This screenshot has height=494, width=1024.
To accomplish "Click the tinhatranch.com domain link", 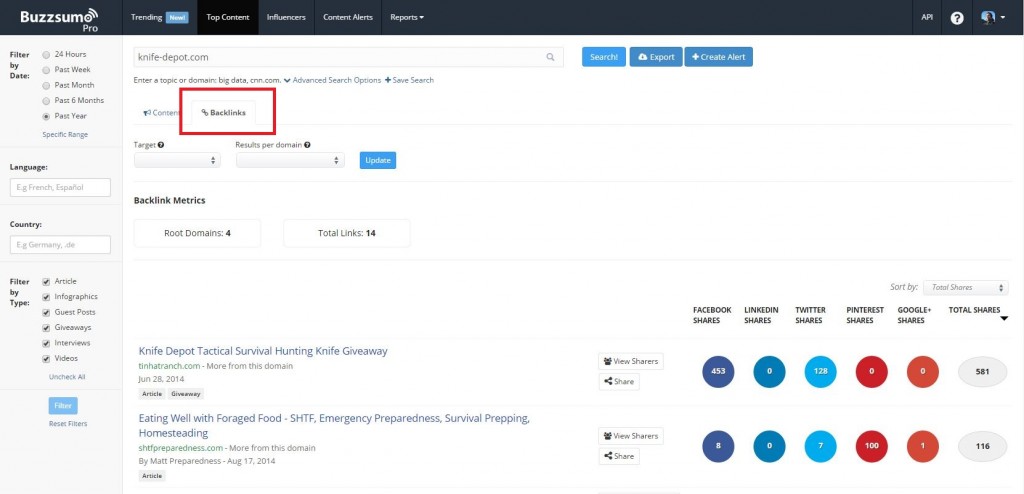I will (x=169, y=366).
